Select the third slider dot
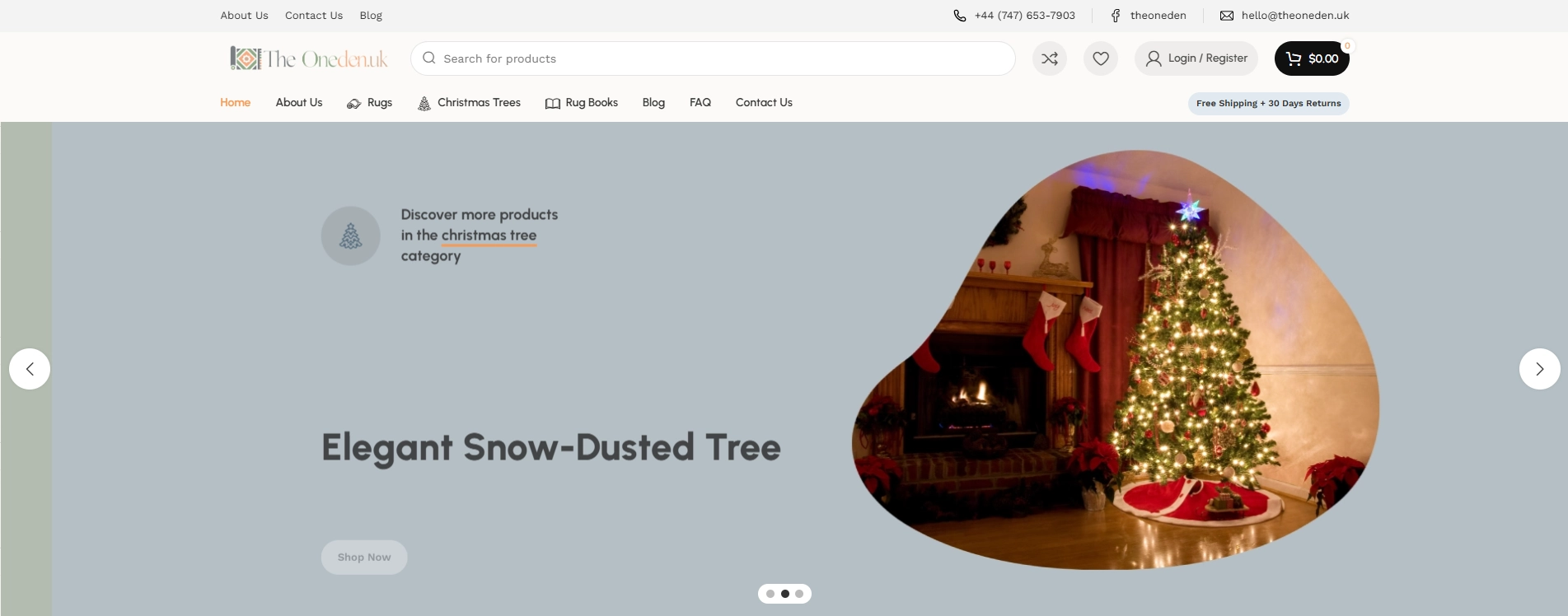 point(799,594)
